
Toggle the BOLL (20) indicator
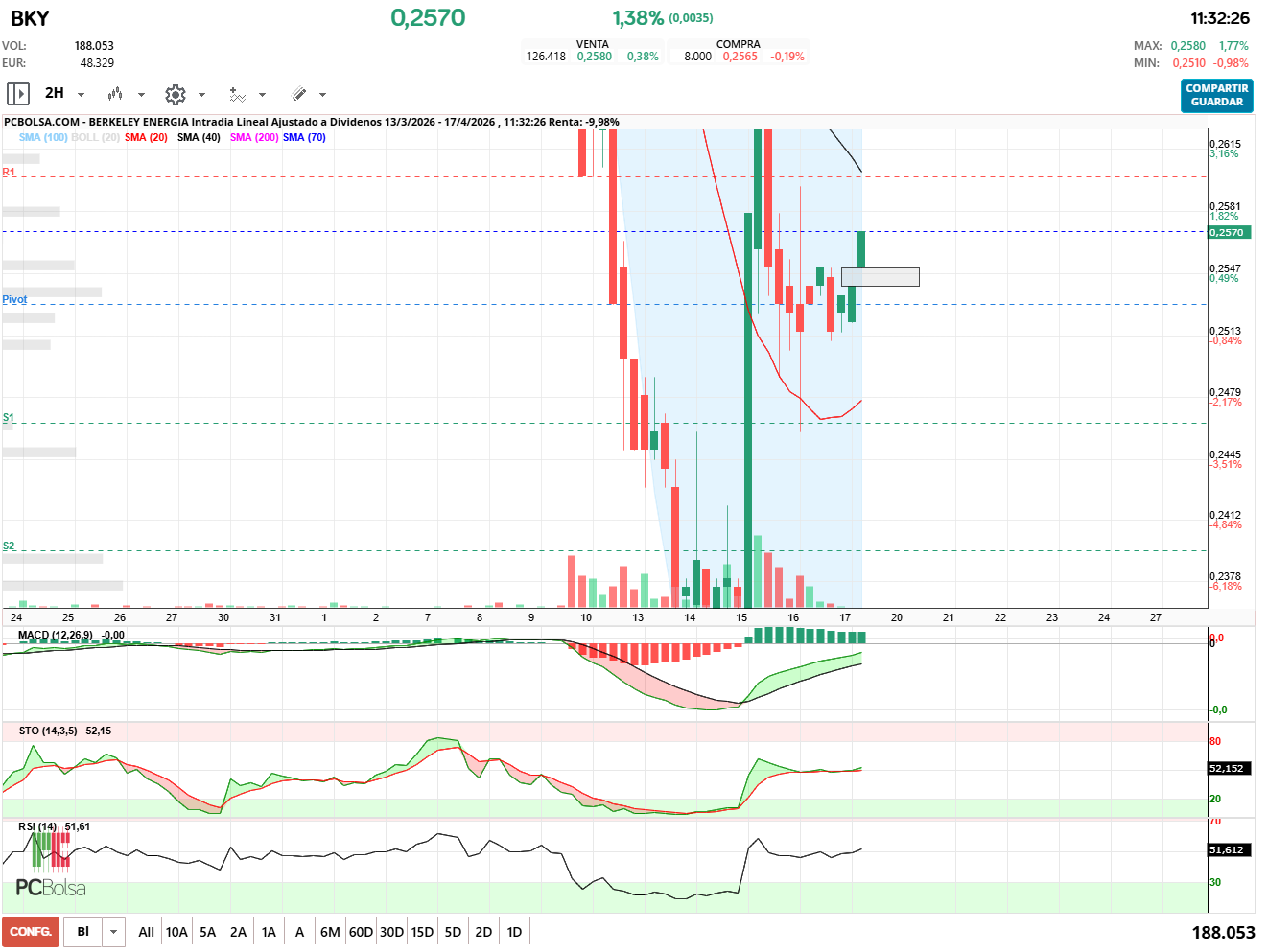96,137
